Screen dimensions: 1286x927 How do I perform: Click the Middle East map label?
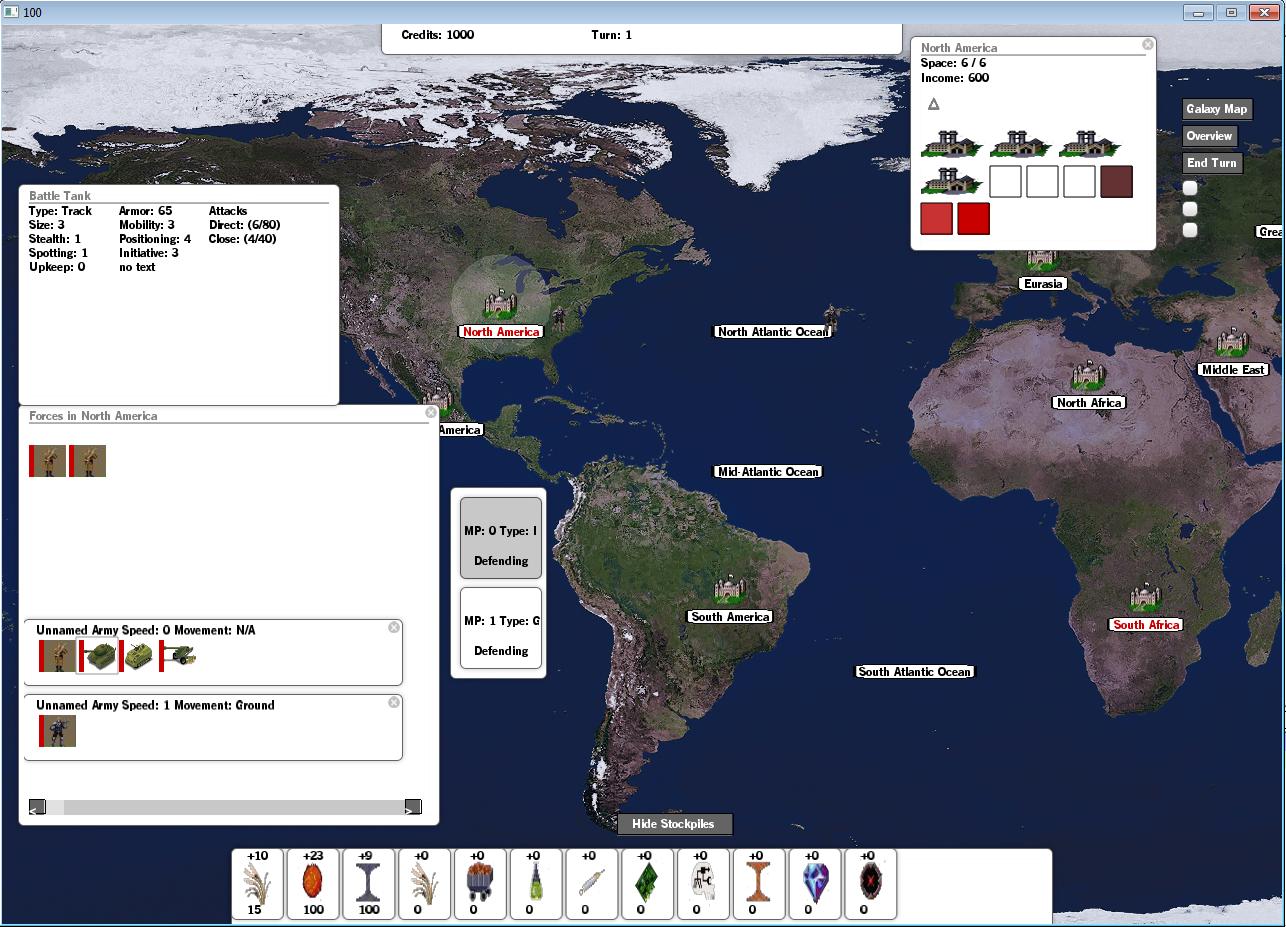1233,370
